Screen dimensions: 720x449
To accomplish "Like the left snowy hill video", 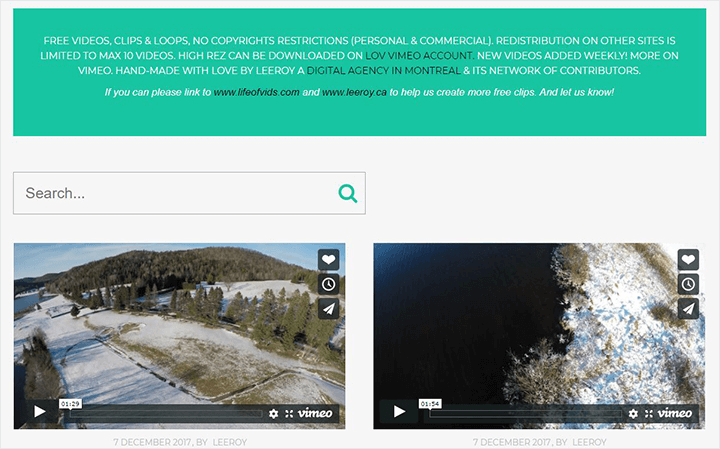I will [x=328, y=260].
